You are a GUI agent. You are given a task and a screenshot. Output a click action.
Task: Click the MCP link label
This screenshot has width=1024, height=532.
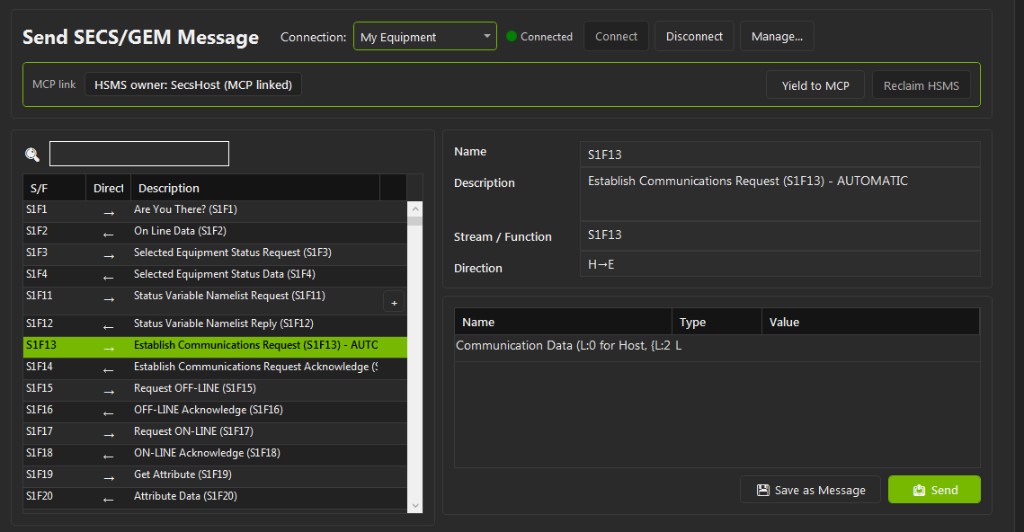[54, 84]
